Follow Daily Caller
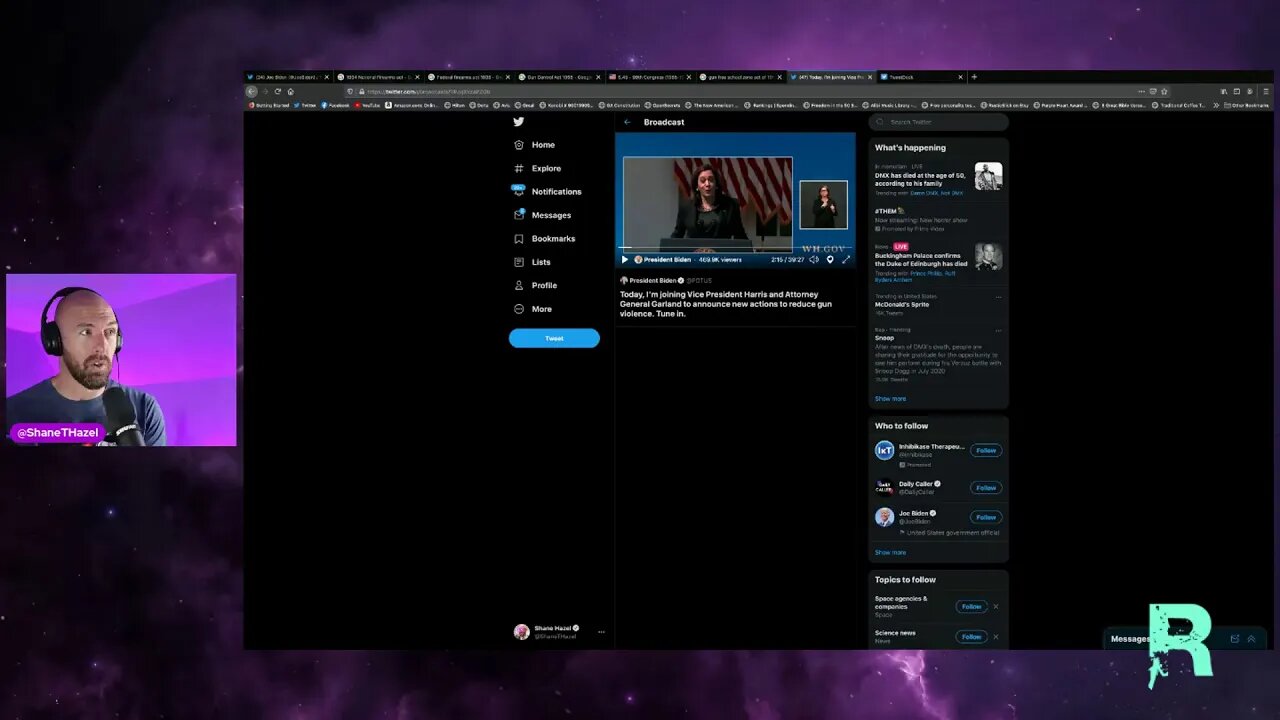The width and height of the screenshot is (1280, 720). (x=986, y=488)
